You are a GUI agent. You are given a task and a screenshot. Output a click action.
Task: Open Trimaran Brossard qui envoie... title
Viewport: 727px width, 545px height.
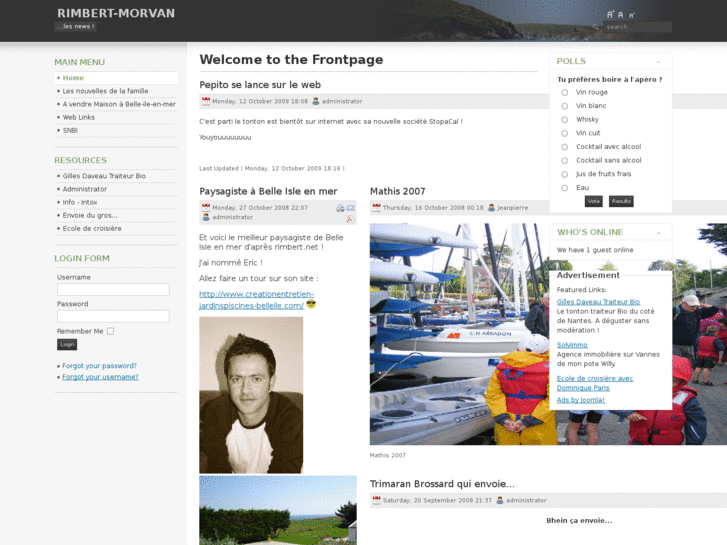(442, 484)
